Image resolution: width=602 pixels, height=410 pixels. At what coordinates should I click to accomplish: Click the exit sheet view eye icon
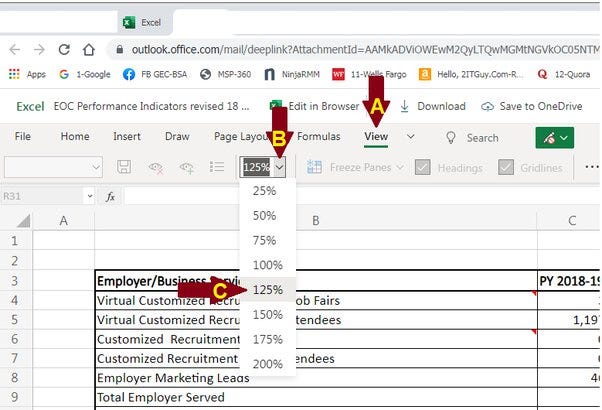pos(156,167)
